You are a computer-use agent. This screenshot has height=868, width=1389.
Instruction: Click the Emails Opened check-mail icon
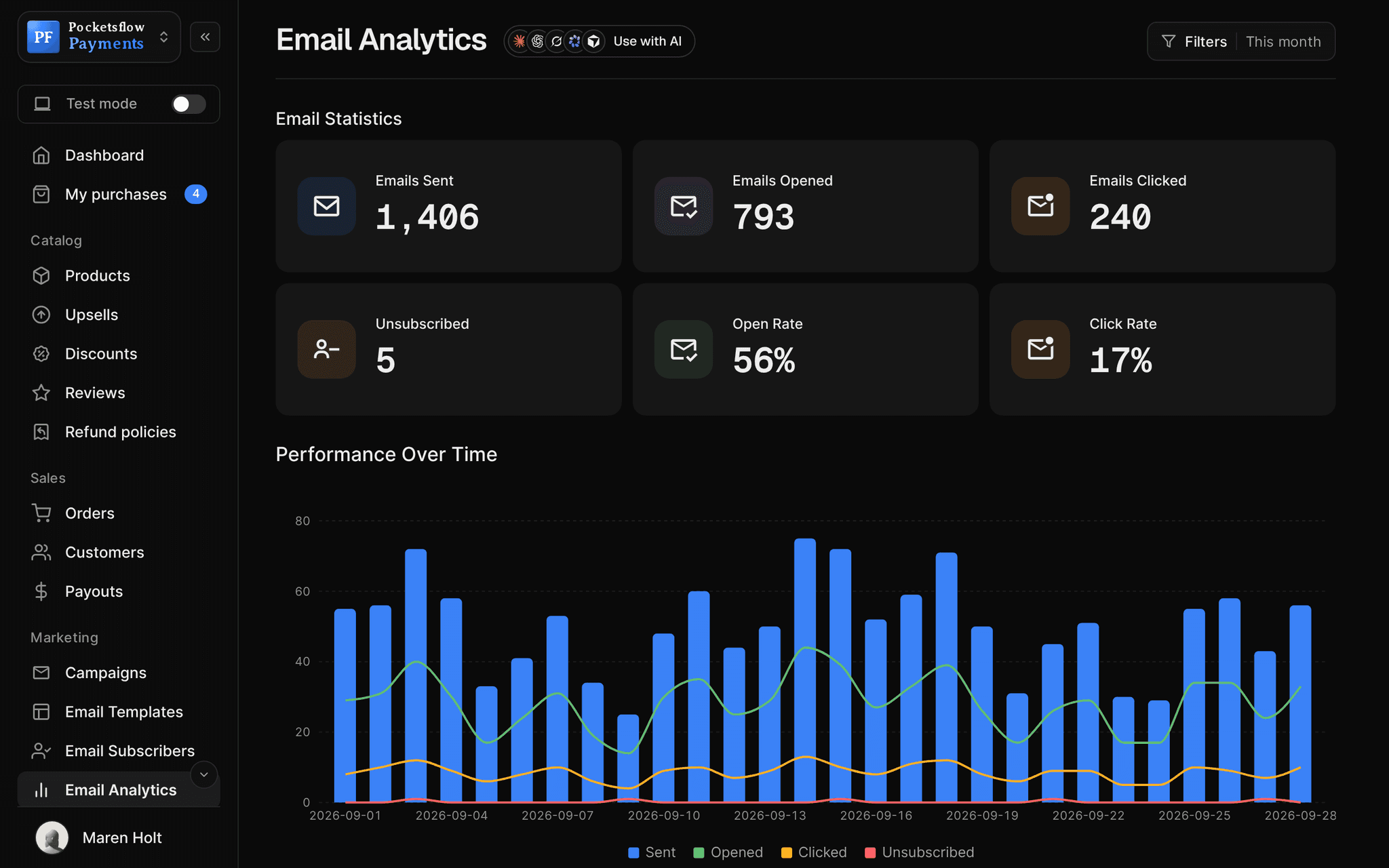tap(684, 206)
